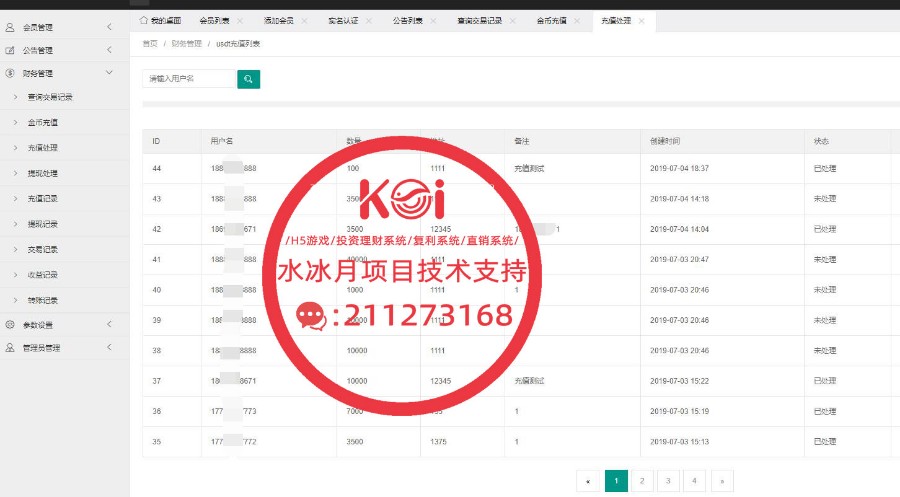Click arrow beside 金币充值 in sidebar
The width and height of the screenshot is (900, 497).
[x=15, y=122]
